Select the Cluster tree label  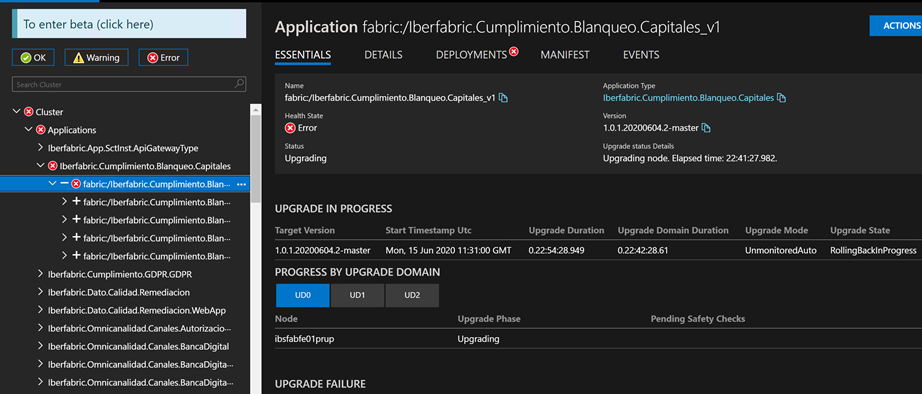[x=49, y=112]
